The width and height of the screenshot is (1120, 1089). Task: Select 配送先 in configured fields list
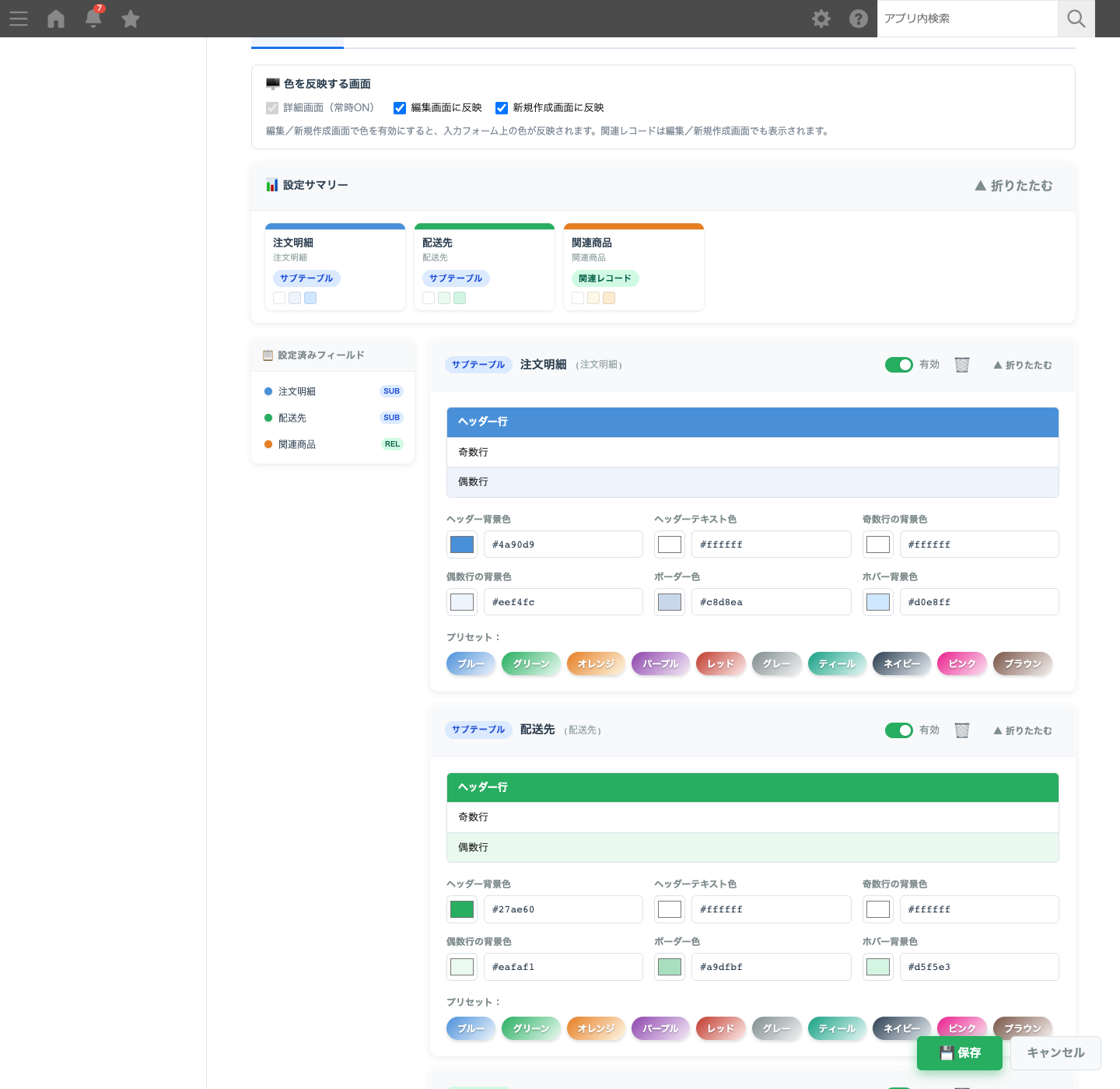pyautogui.click(x=333, y=418)
